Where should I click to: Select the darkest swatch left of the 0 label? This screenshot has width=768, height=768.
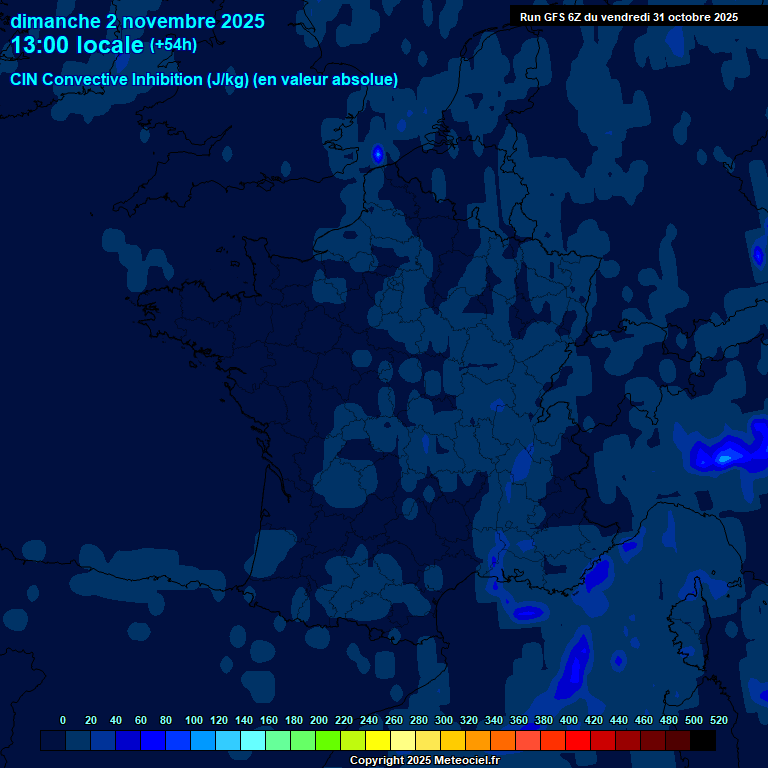click(x=53, y=741)
